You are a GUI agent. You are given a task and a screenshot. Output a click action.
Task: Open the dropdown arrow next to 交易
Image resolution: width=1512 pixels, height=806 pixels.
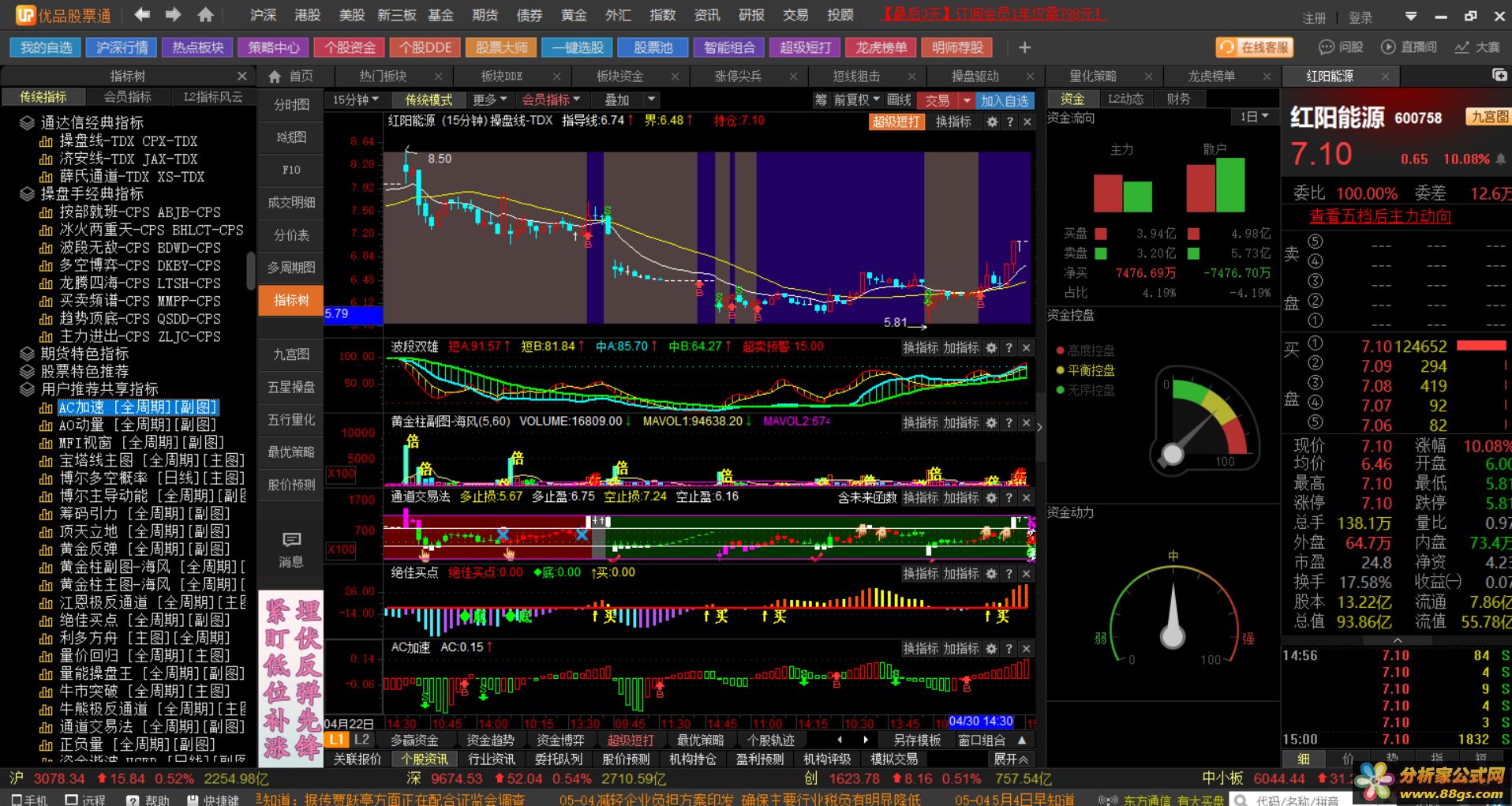click(967, 100)
